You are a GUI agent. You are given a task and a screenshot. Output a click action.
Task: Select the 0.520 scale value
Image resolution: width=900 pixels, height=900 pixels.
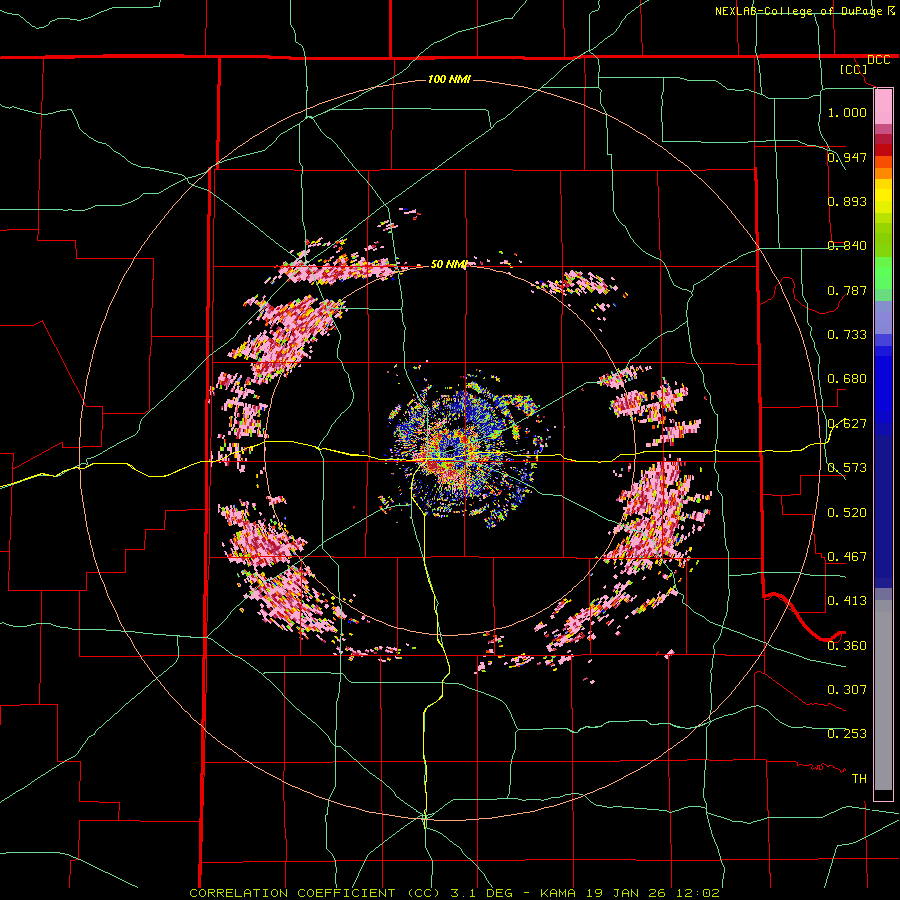tap(847, 513)
